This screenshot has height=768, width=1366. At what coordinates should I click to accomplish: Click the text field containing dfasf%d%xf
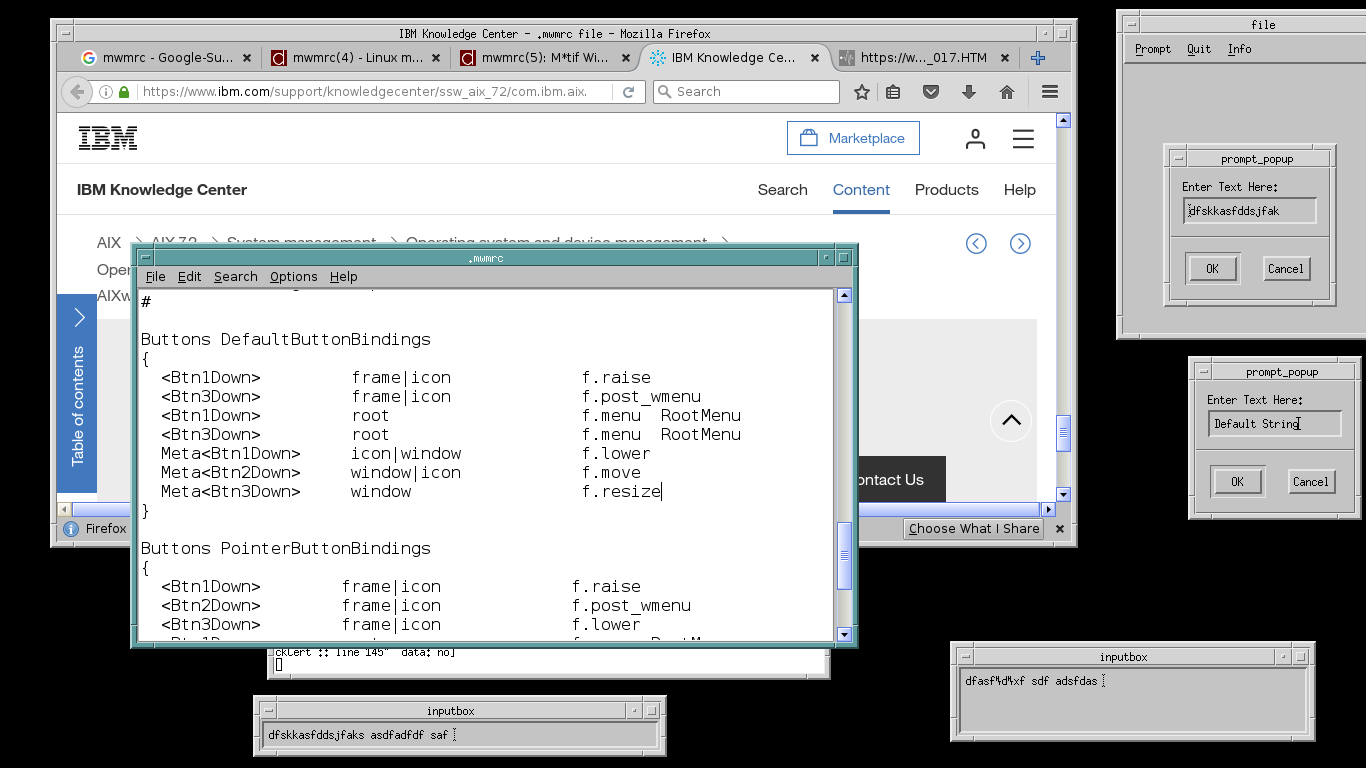[x=1133, y=700]
